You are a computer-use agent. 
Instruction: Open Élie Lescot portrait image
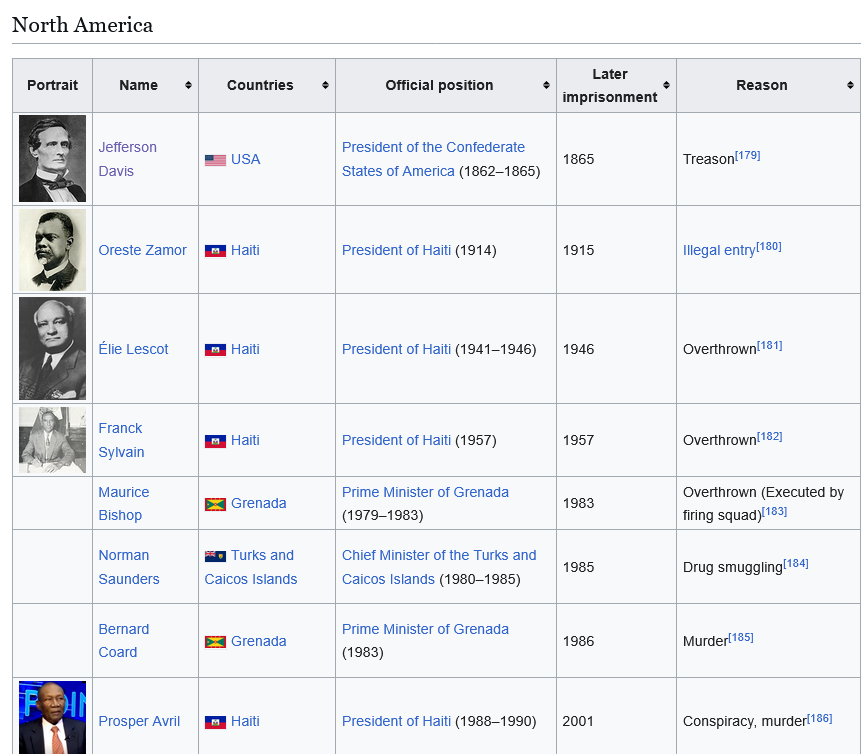(x=52, y=349)
